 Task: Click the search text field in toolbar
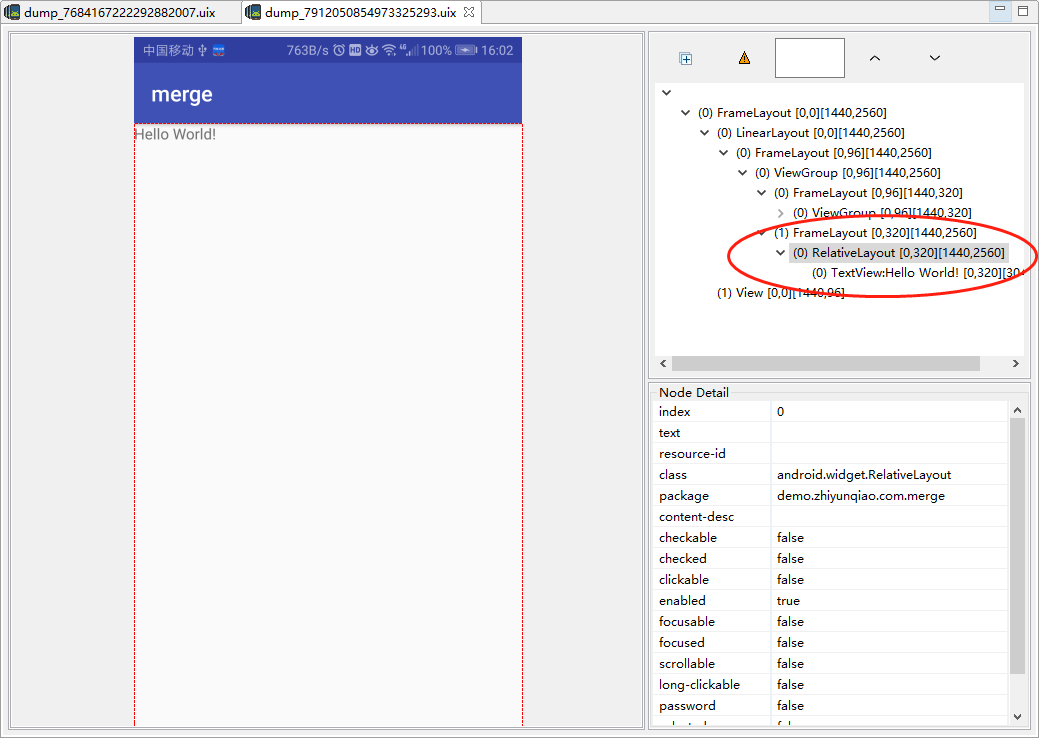810,58
